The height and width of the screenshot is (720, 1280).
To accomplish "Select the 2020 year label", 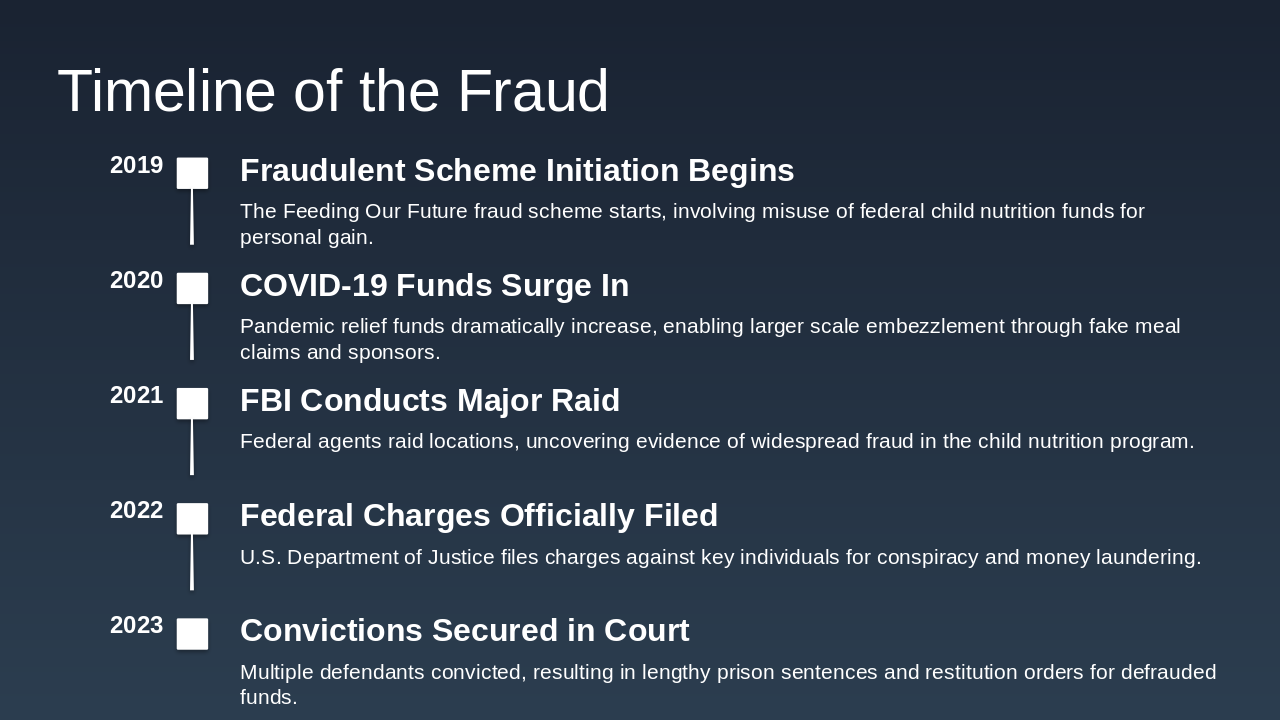I will 136,281.
